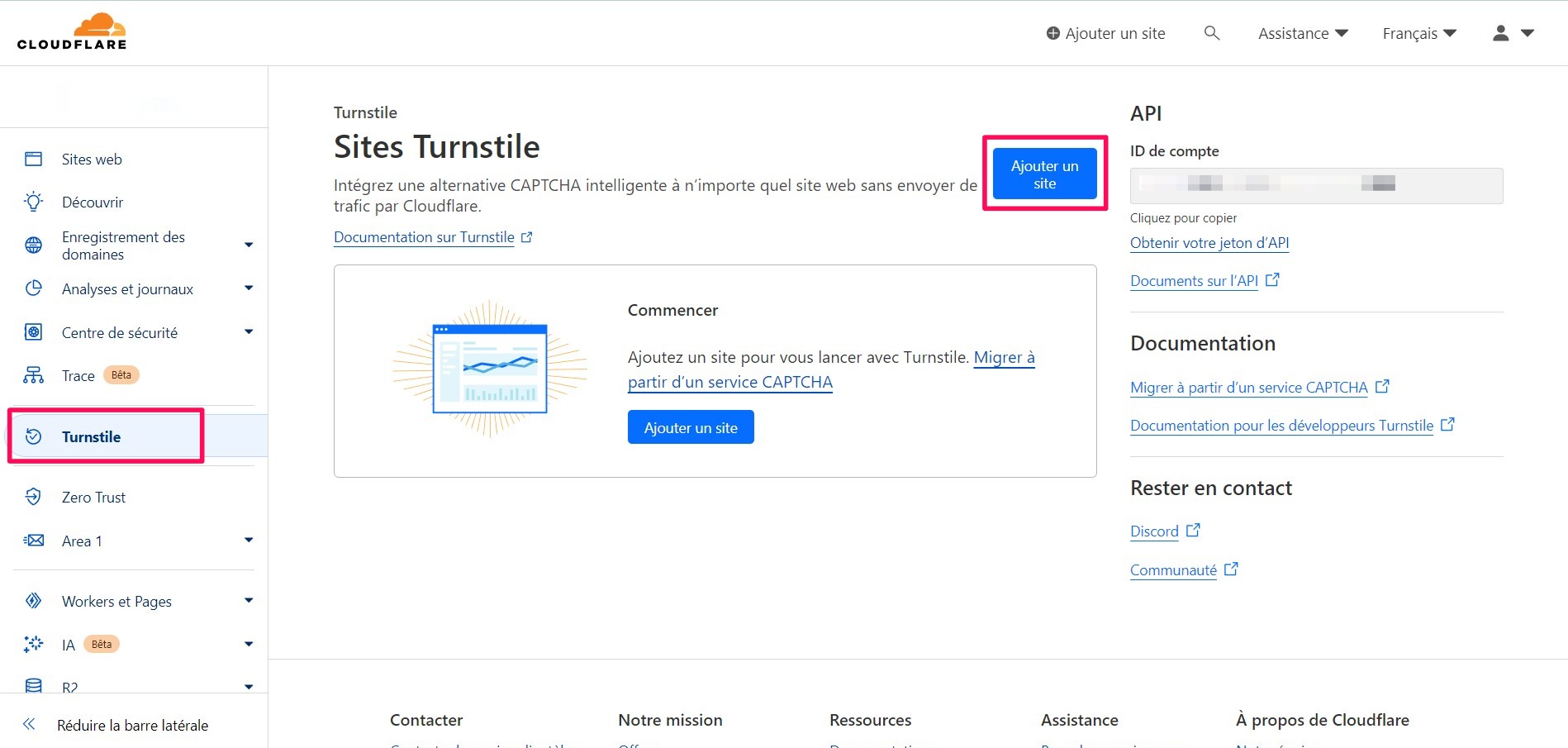Open Trace from the sidebar
The width and height of the screenshot is (1568, 748).
coord(78,376)
